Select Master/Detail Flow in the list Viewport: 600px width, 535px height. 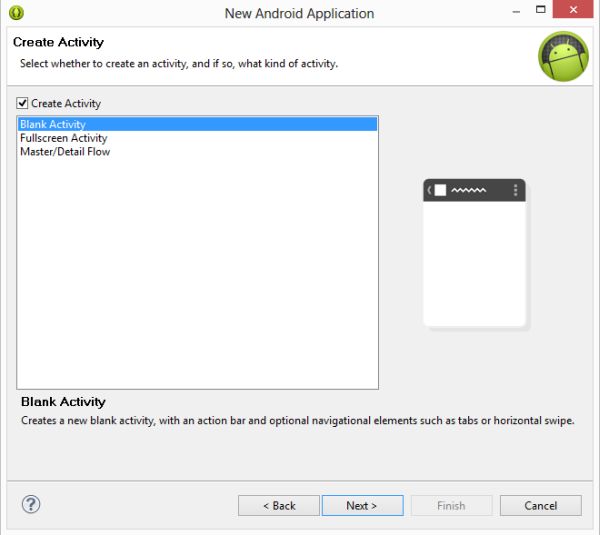[x=197, y=152]
